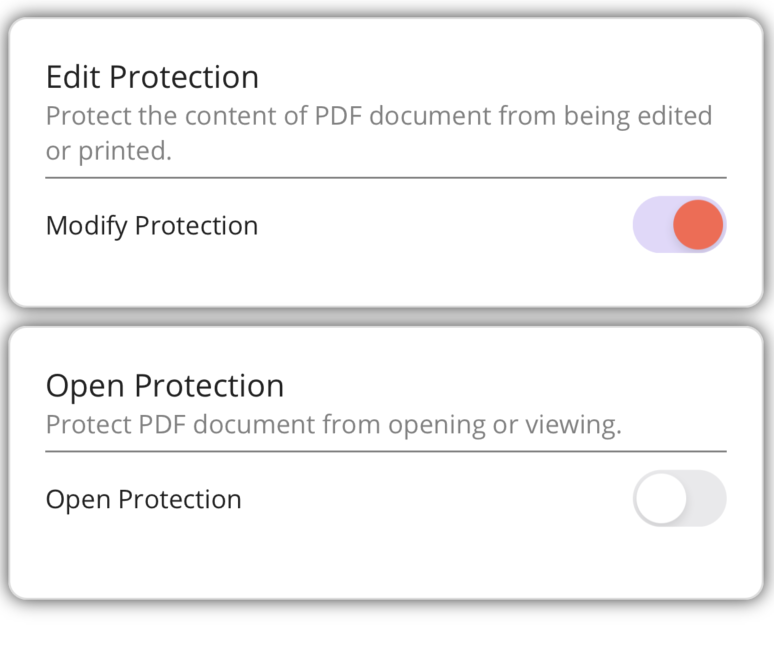Click the orange knob of the Modify Protection toggle
Viewport: 774px width, 662px height.
(x=697, y=225)
